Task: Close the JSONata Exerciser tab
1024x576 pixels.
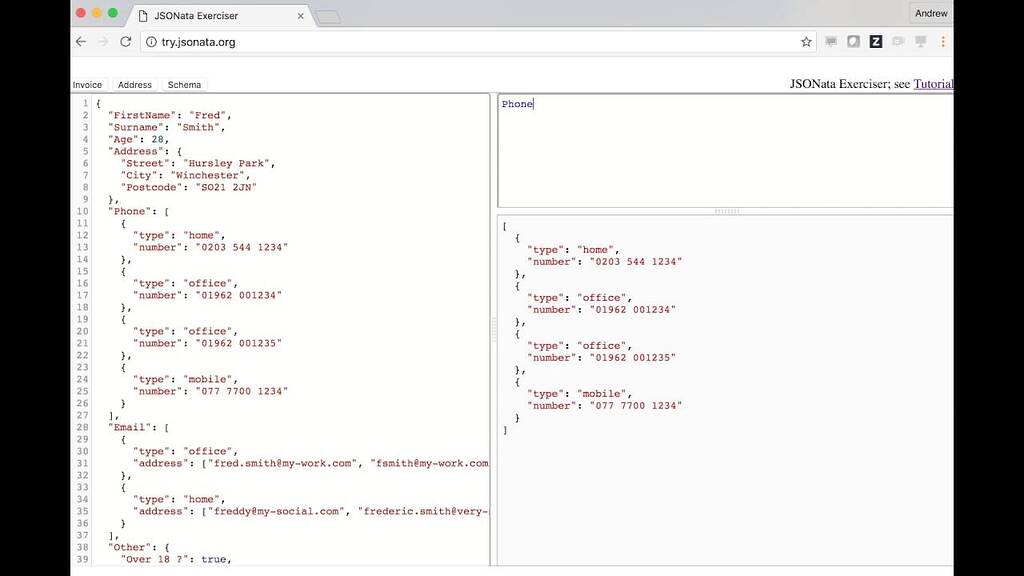Action: [x=300, y=15]
